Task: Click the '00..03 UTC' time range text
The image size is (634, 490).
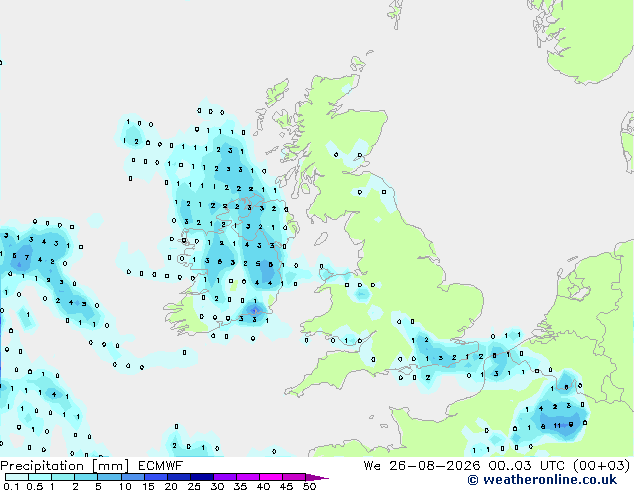Action: pos(527,466)
